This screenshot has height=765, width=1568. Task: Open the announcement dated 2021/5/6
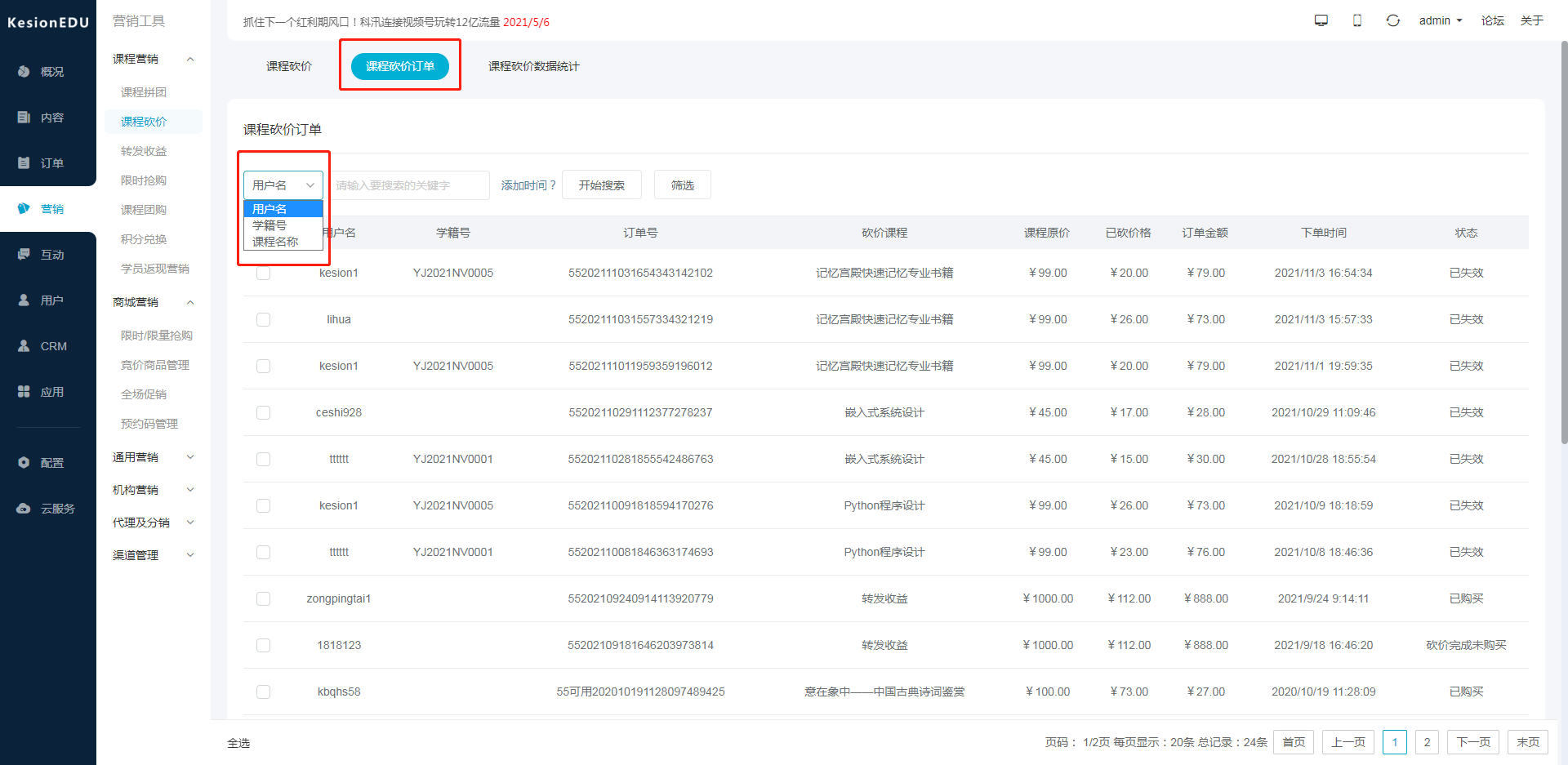[x=396, y=22]
